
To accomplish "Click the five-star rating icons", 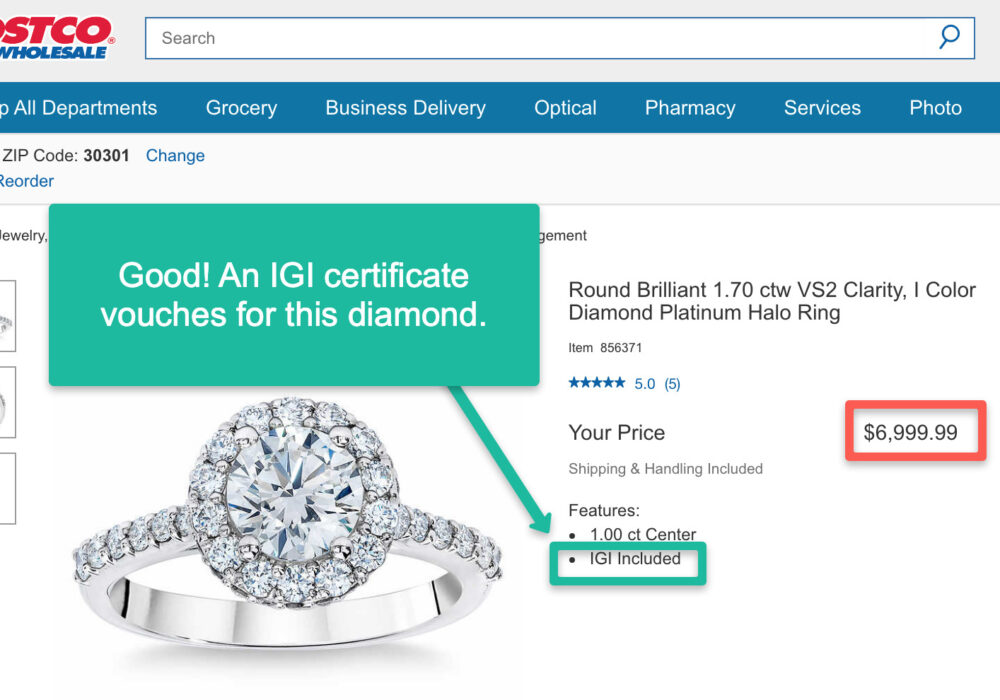I will click(596, 383).
